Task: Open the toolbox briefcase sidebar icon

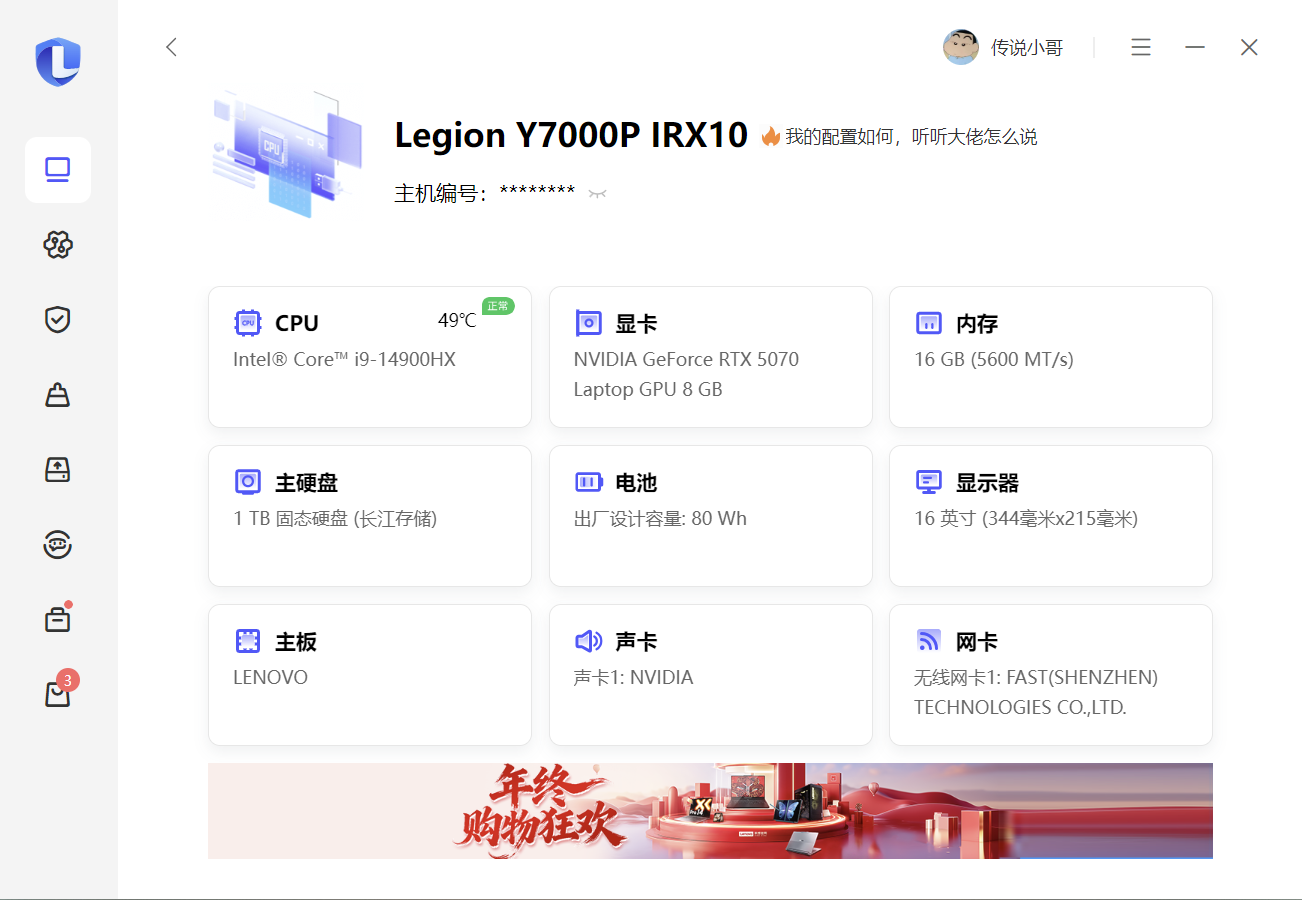Action: point(58,620)
